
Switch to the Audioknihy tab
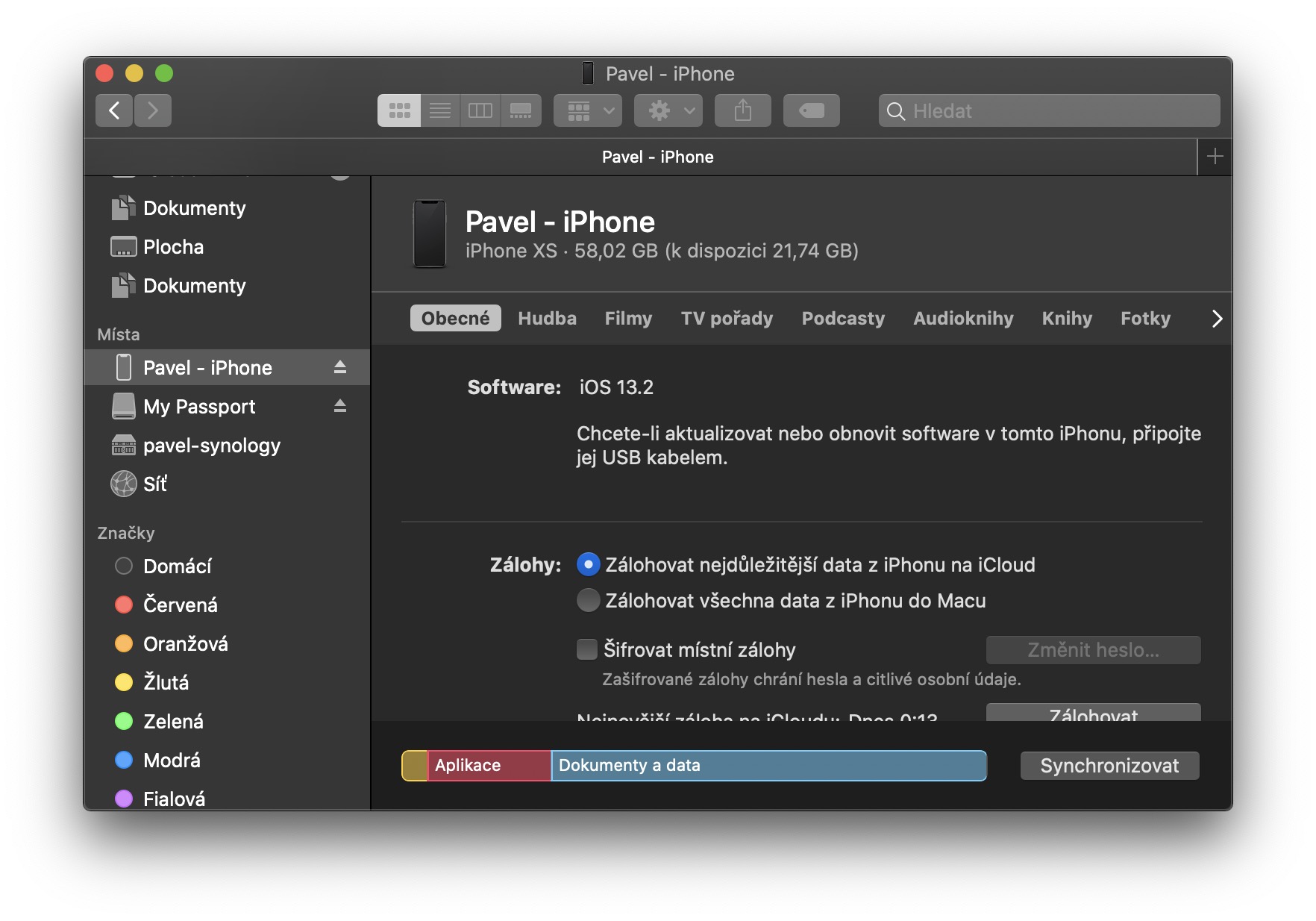coord(963,318)
